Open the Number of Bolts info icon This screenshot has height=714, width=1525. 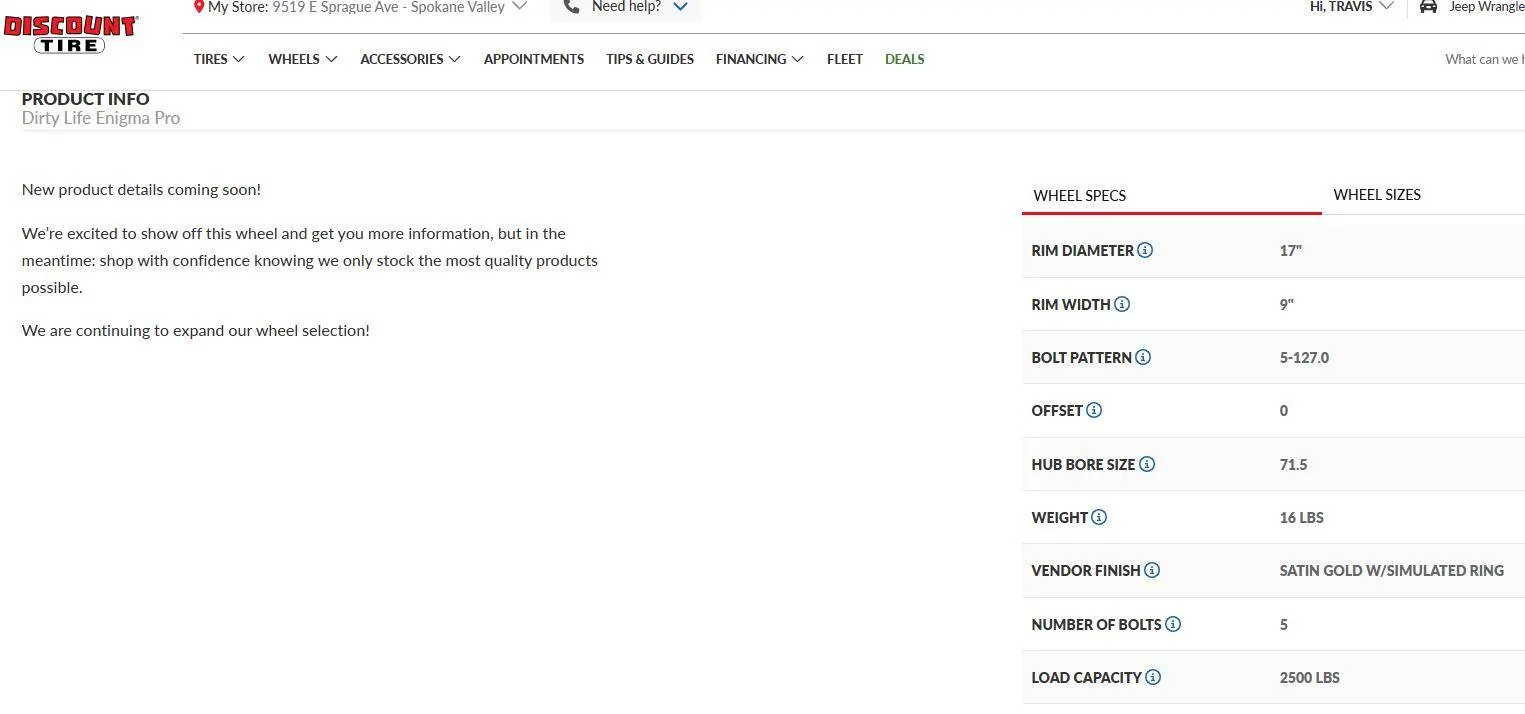(x=1173, y=624)
